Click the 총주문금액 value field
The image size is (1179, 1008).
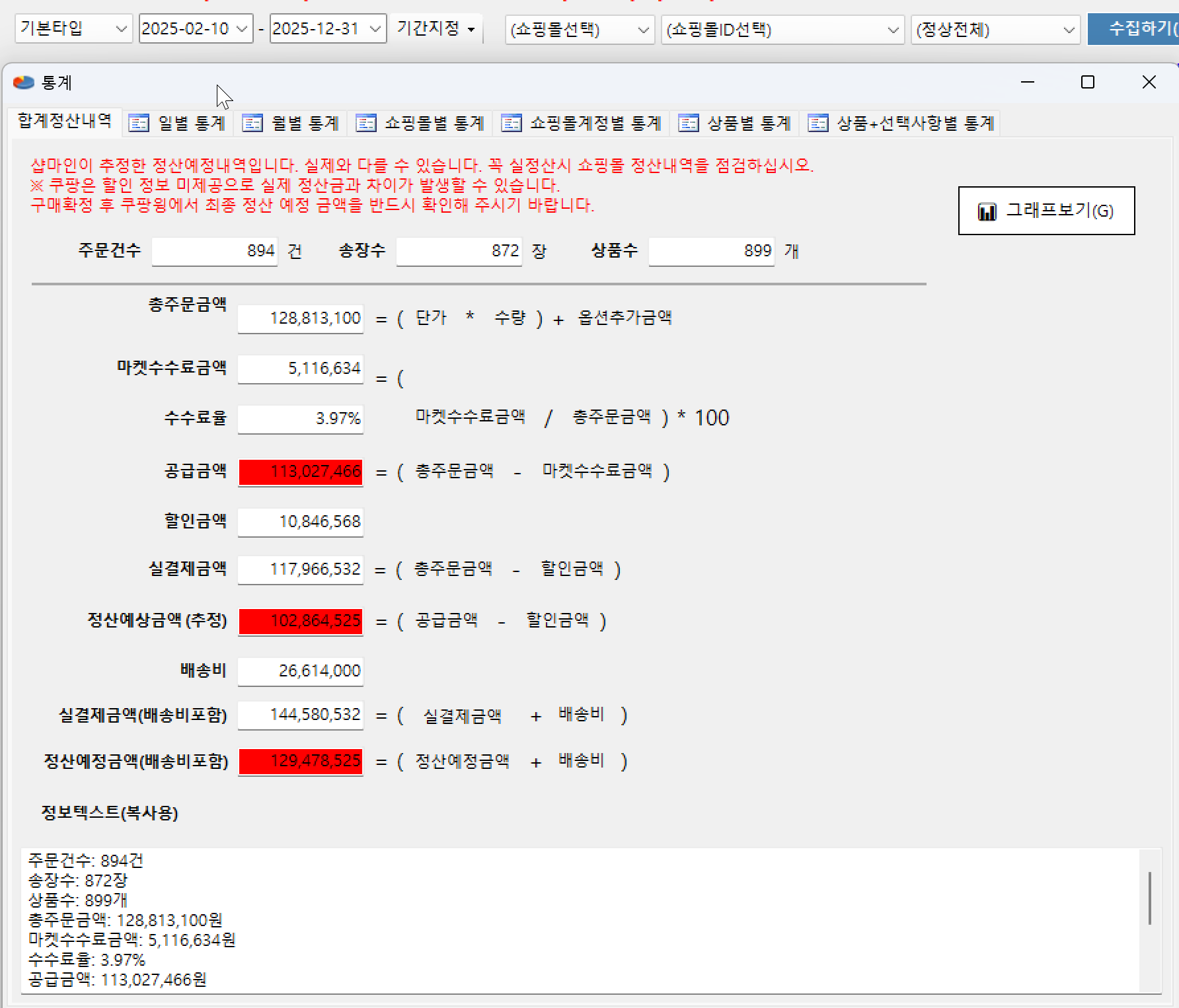pyautogui.click(x=301, y=318)
